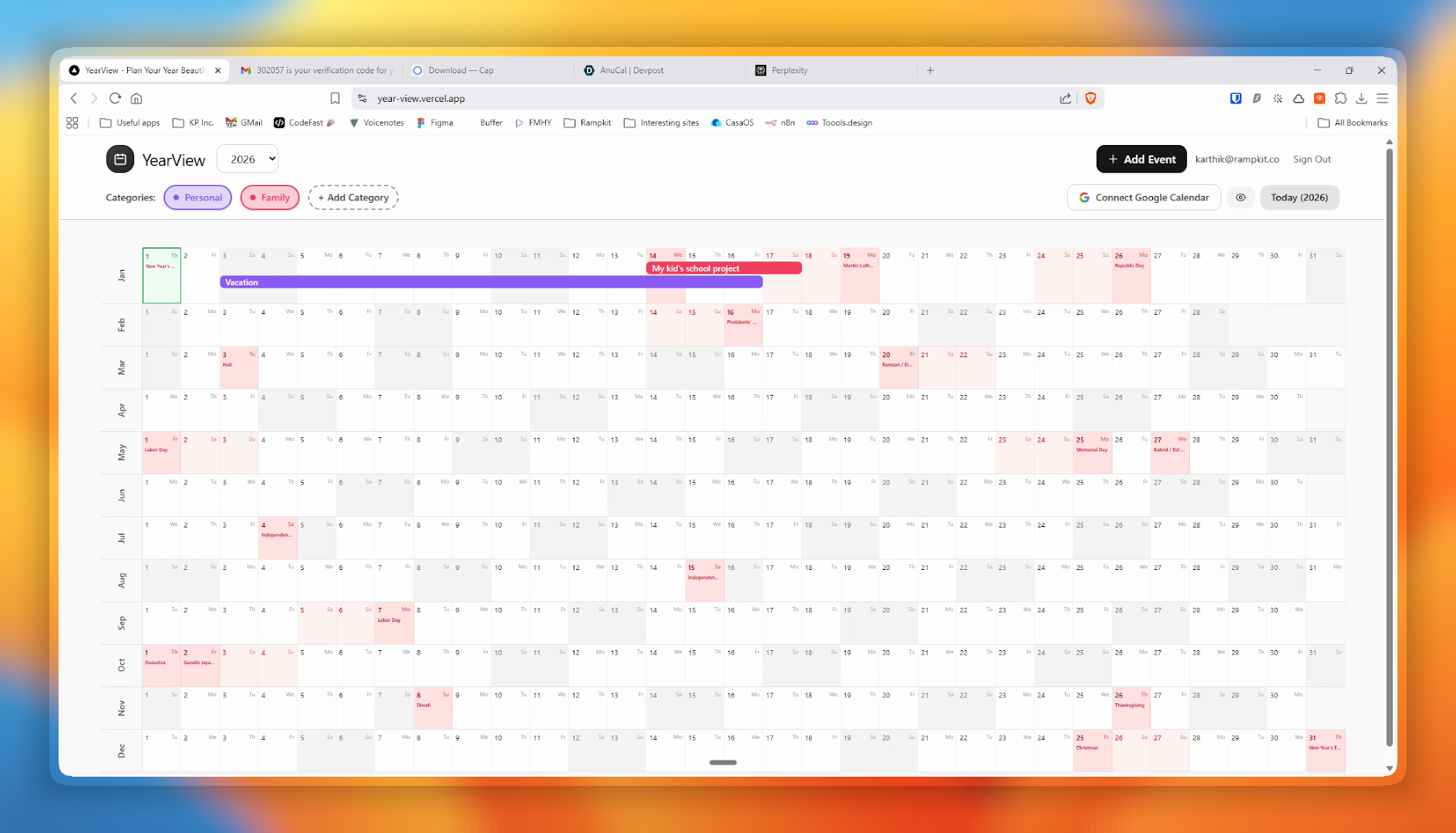Toggle the Family category filter
1456x833 pixels.
click(269, 197)
